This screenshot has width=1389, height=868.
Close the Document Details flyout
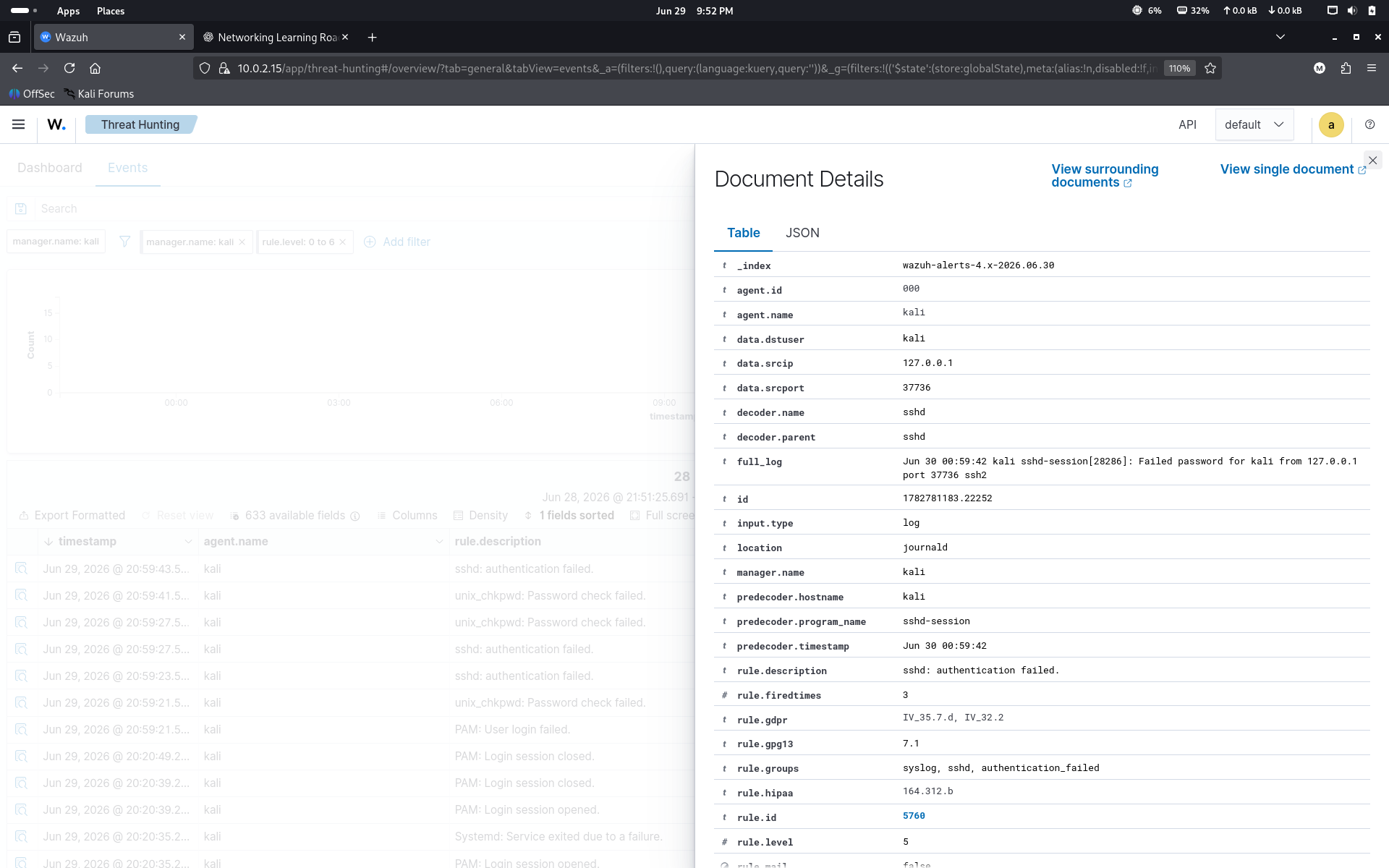click(x=1372, y=161)
